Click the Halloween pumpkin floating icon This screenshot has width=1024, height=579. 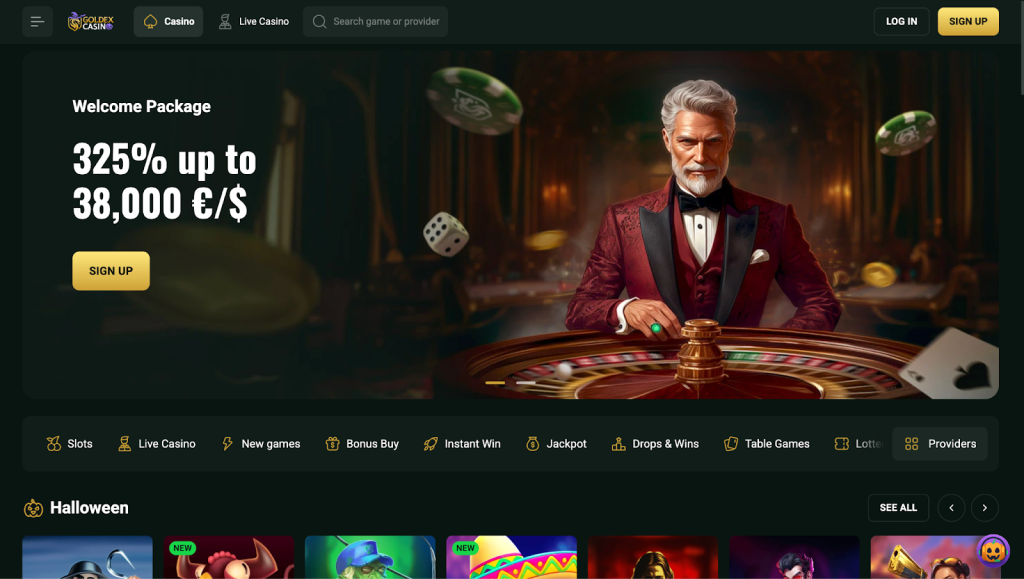(x=993, y=551)
